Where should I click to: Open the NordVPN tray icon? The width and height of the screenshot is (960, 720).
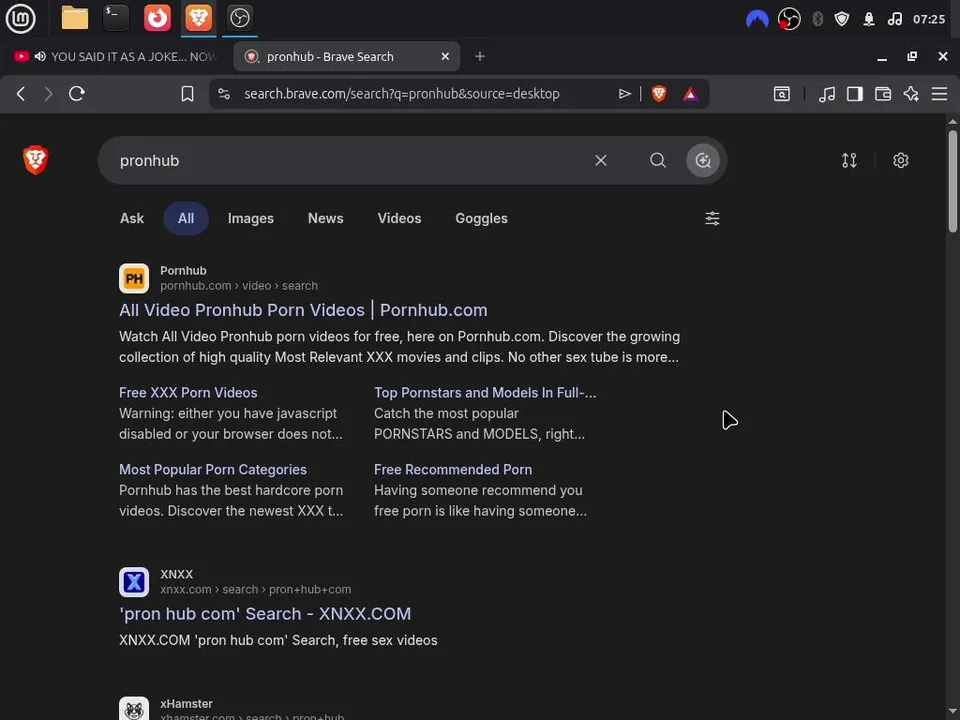click(x=757, y=20)
